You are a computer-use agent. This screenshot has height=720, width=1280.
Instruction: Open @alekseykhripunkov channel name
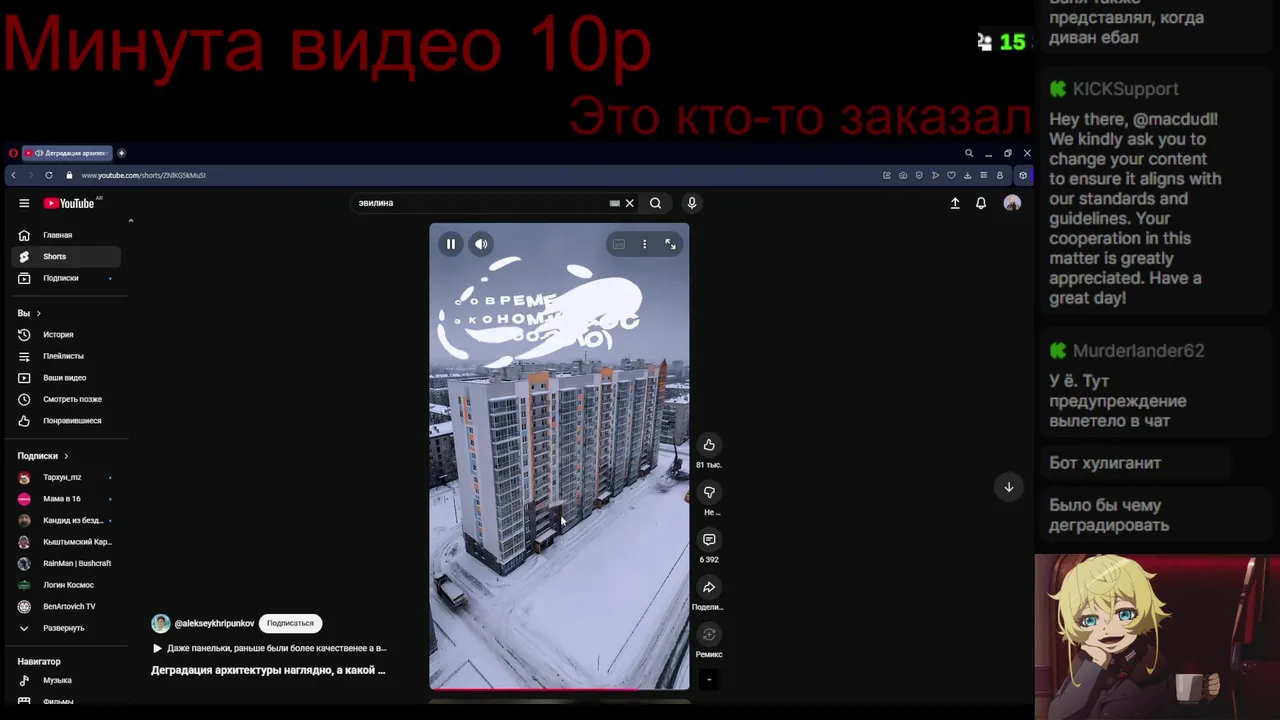click(214, 623)
